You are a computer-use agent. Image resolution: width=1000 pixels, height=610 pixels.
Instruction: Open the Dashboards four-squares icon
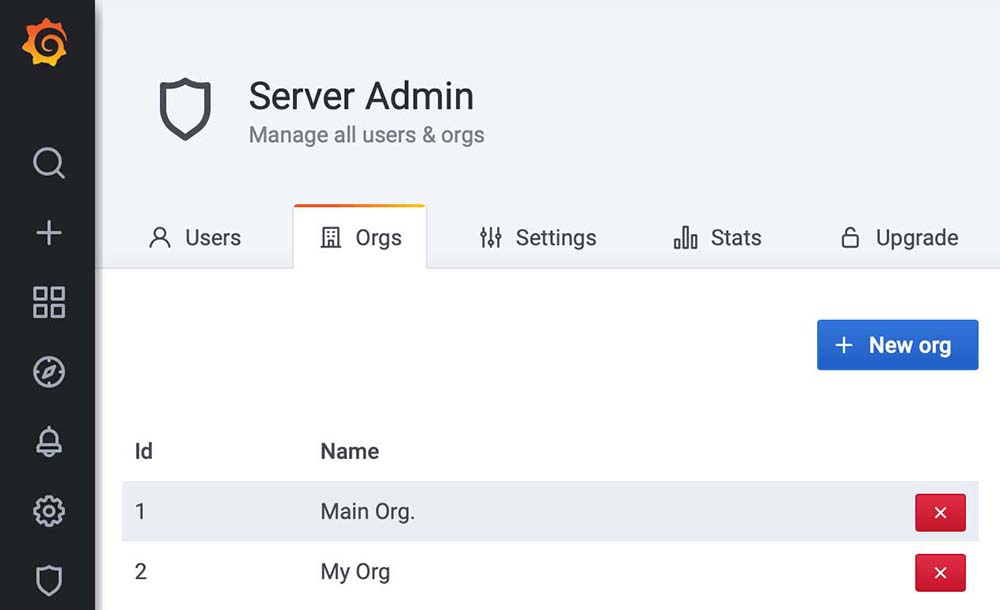coord(48,302)
